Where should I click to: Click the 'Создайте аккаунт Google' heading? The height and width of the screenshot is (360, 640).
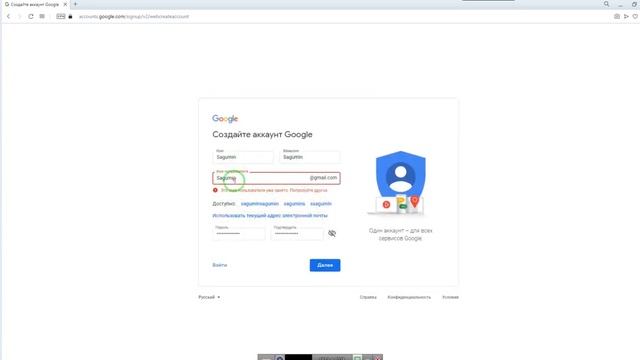262,134
